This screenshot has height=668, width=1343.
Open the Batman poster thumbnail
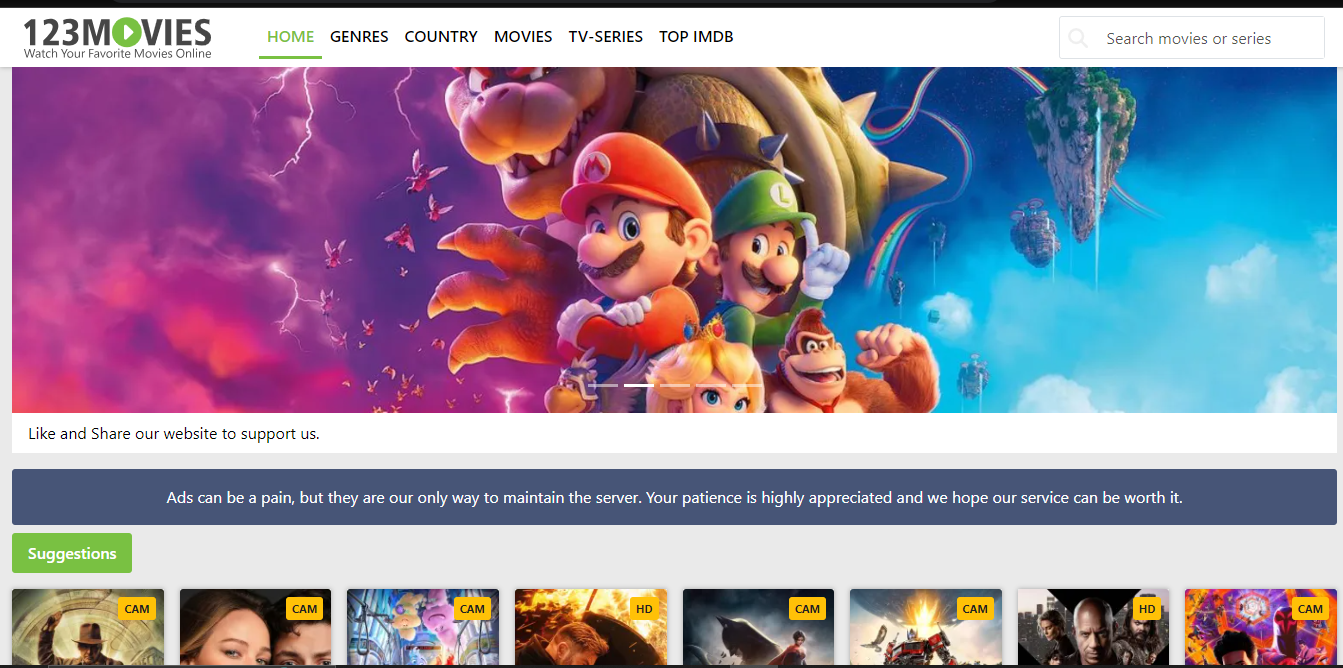click(x=759, y=627)
